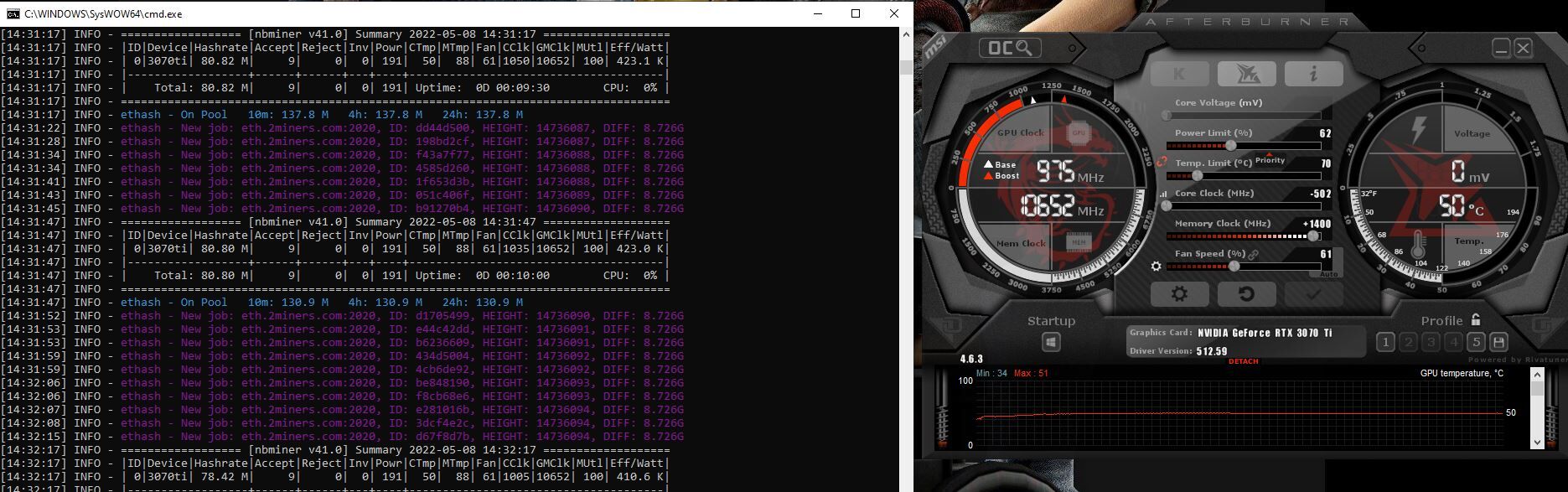This screenshot has height=492, width=1568.
Task: Click the Temp. Limit value 70
Action: coord(1326,163)
